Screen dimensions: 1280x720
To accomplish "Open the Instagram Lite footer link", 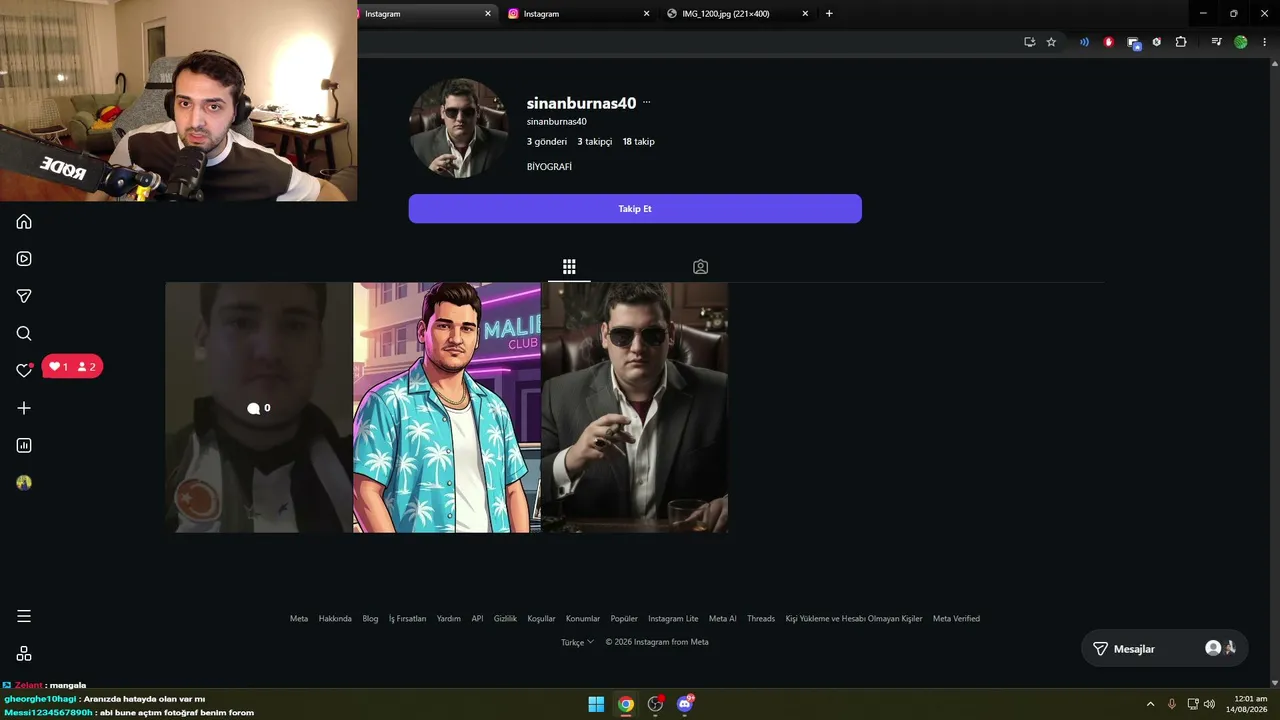I will (x=673, y=619).
